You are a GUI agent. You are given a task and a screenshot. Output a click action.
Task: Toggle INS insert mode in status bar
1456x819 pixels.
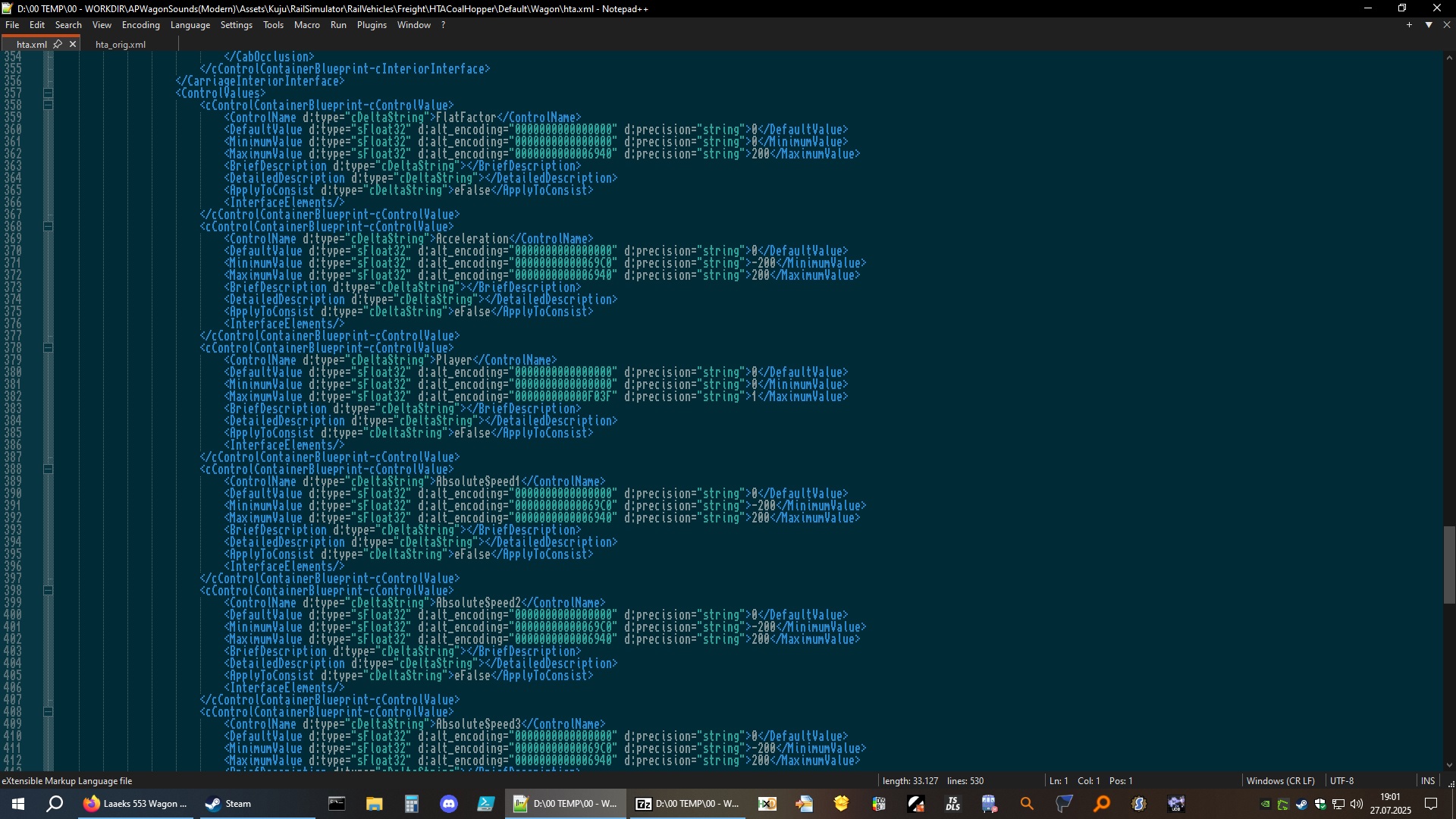pos(1427,781)
